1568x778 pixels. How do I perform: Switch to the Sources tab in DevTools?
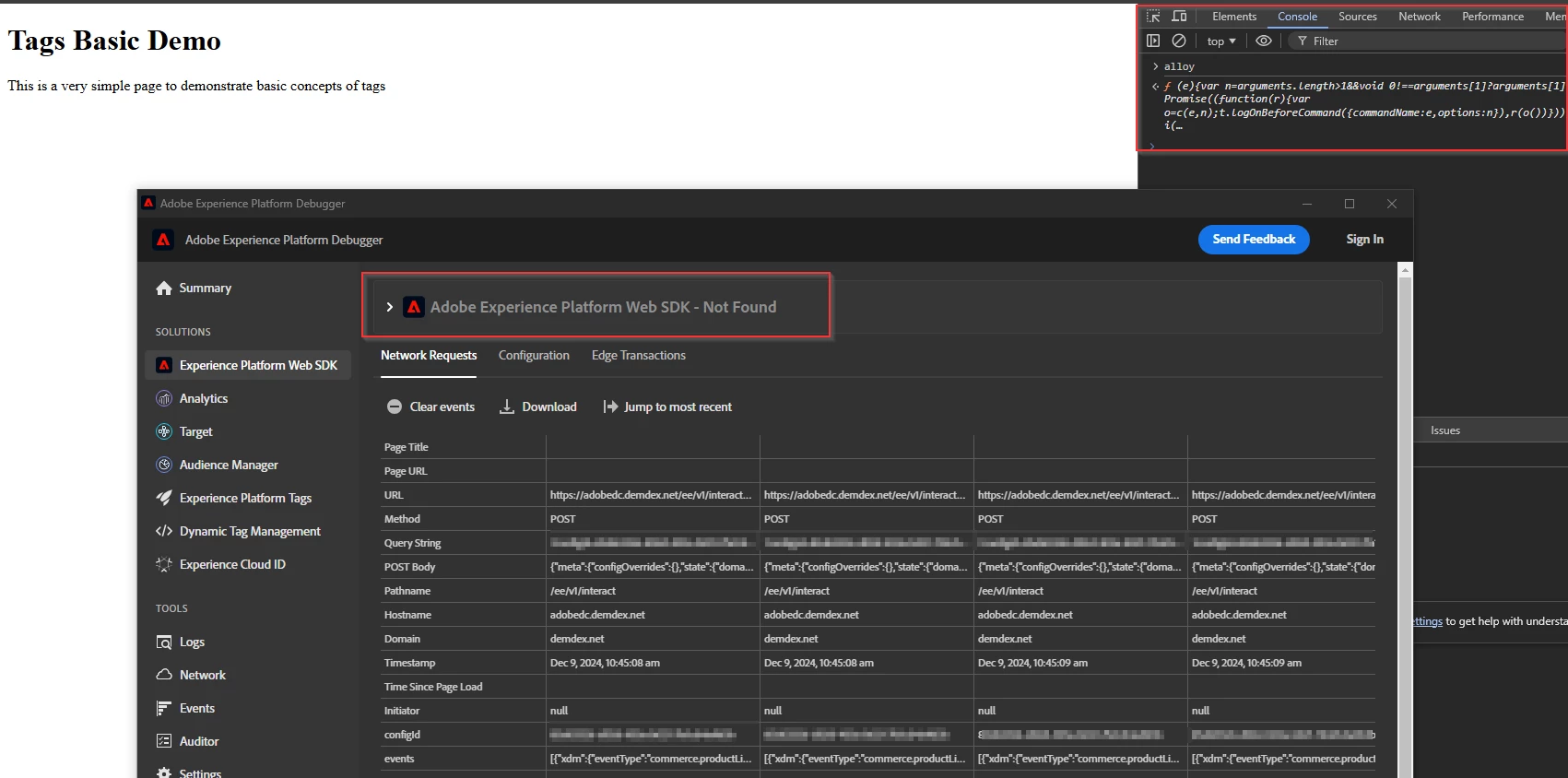tap(1358, 17)
